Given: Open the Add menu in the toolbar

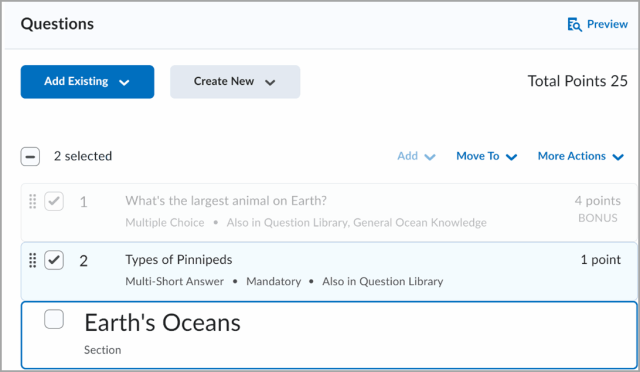Looking at the screenshot, I should 417,156.
